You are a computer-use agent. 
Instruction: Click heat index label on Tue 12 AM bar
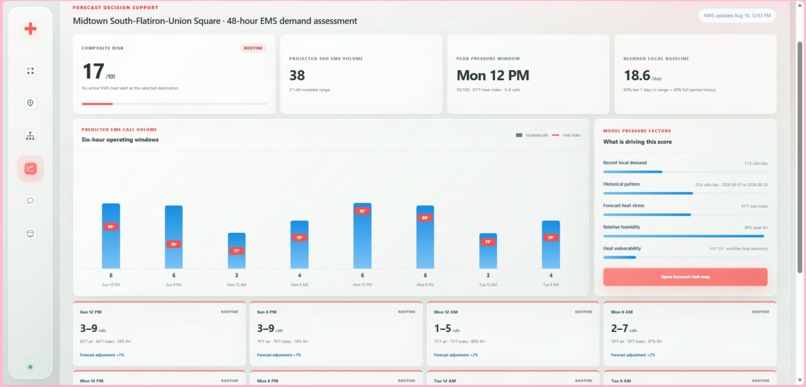[488, 242]
